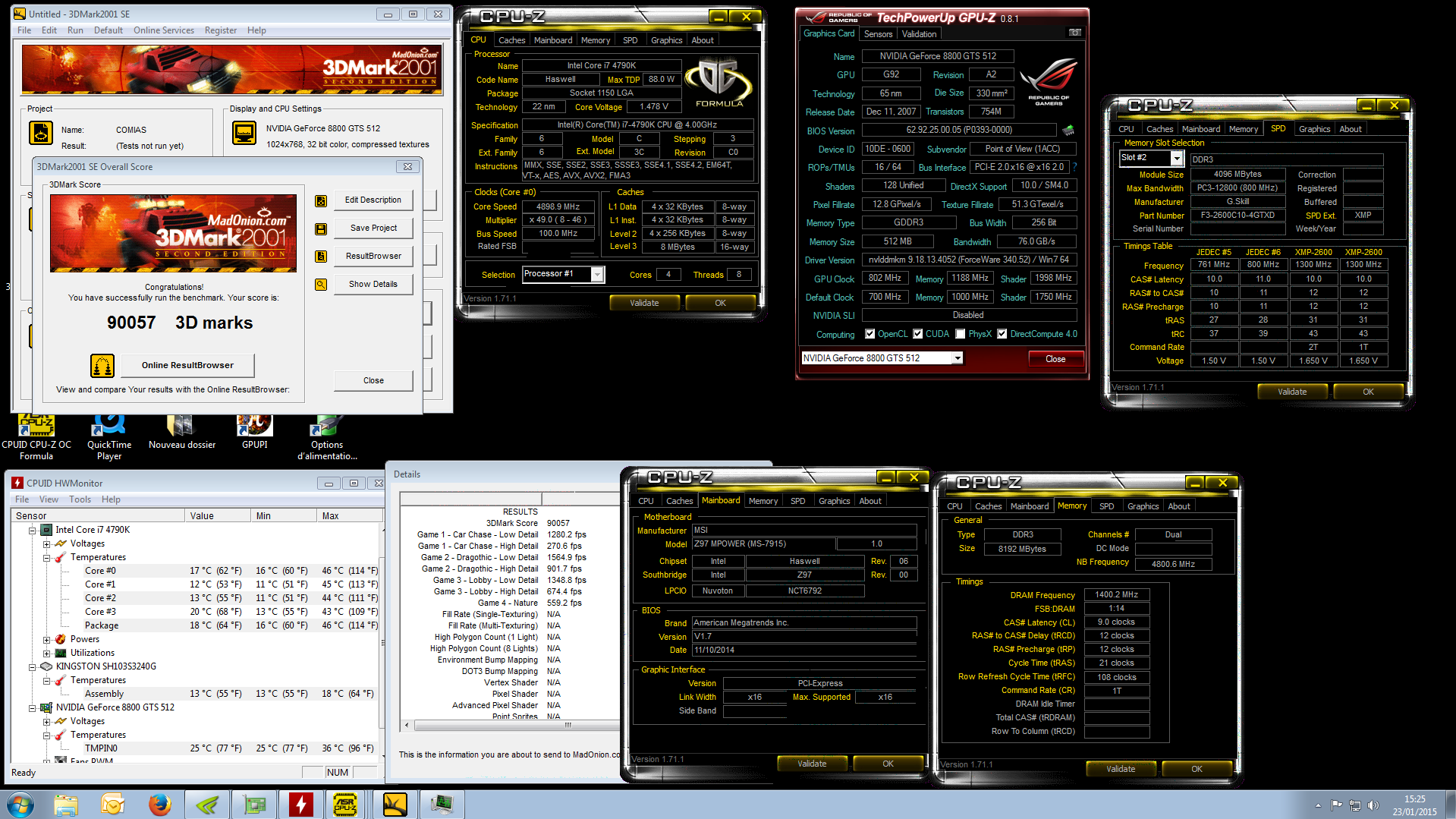Viewport: 1456px width, 819px height.
Task: Click the GPU-Z BIOS save chip icon
Action: [1068, 130]
